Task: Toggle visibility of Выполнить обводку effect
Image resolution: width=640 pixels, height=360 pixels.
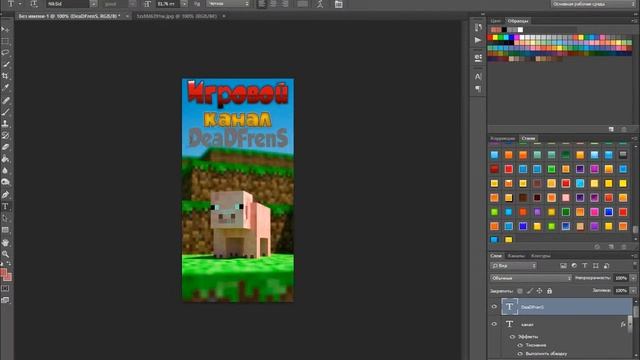Action: pos(520,354)
